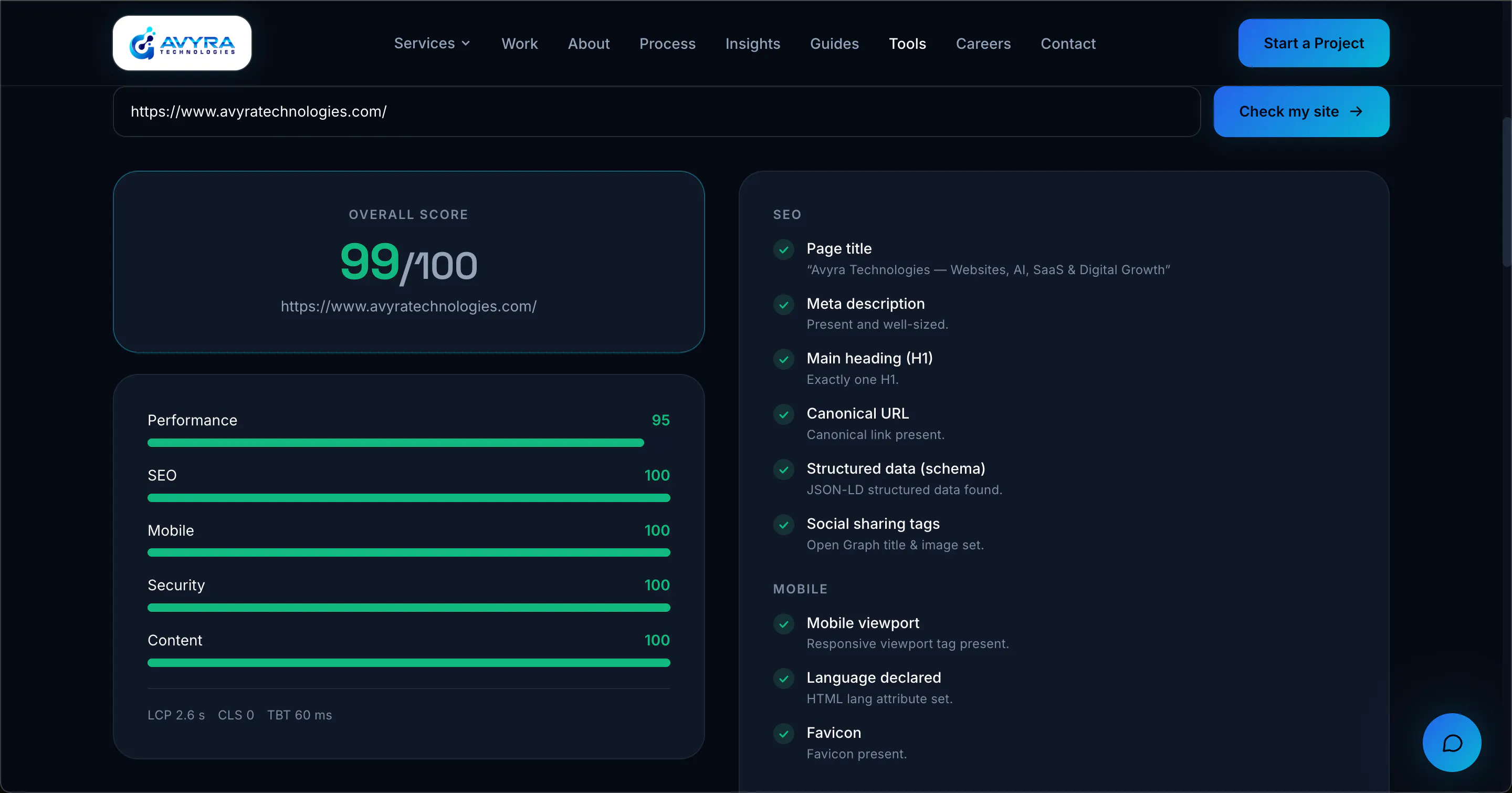
Task: Visit the Careers page
Action: point(983,44)
